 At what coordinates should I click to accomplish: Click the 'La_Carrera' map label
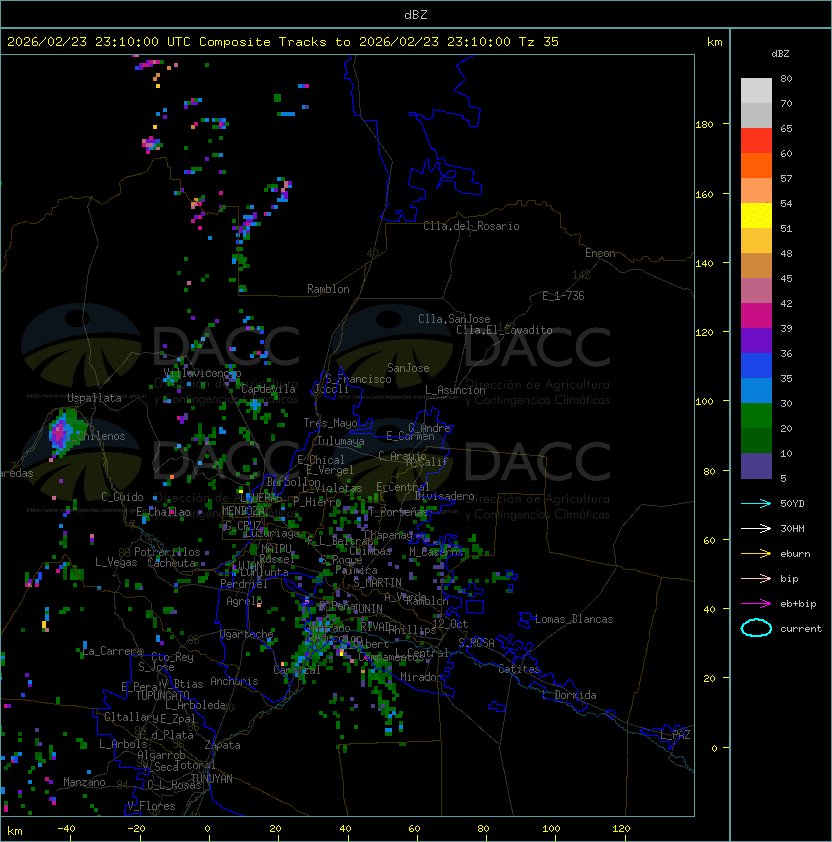[112, 651]
